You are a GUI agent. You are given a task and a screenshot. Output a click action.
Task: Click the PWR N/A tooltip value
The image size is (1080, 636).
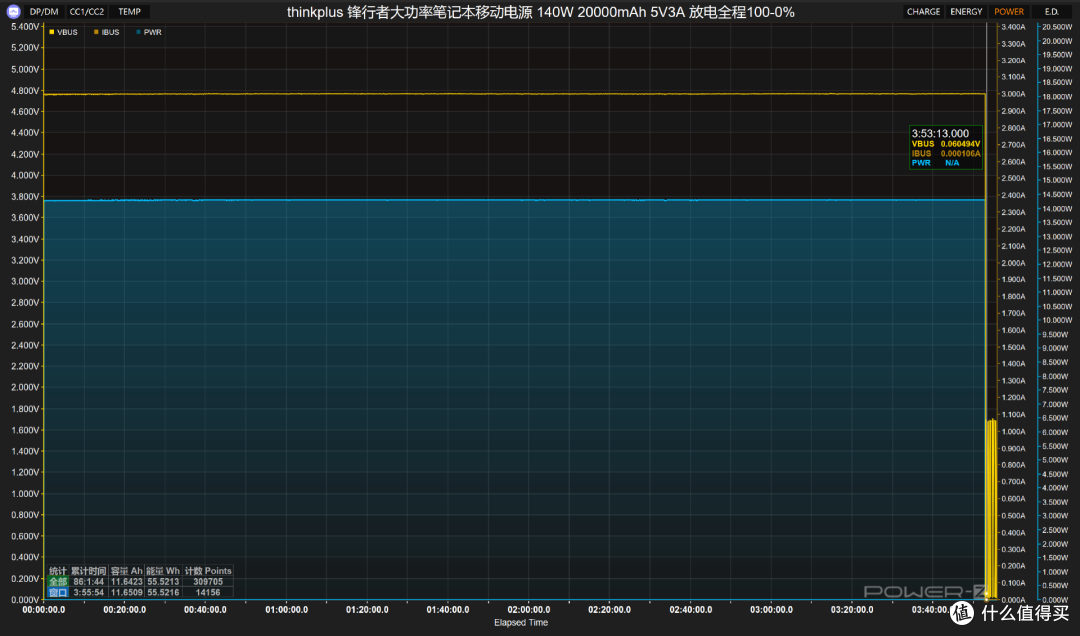point(935,163)
